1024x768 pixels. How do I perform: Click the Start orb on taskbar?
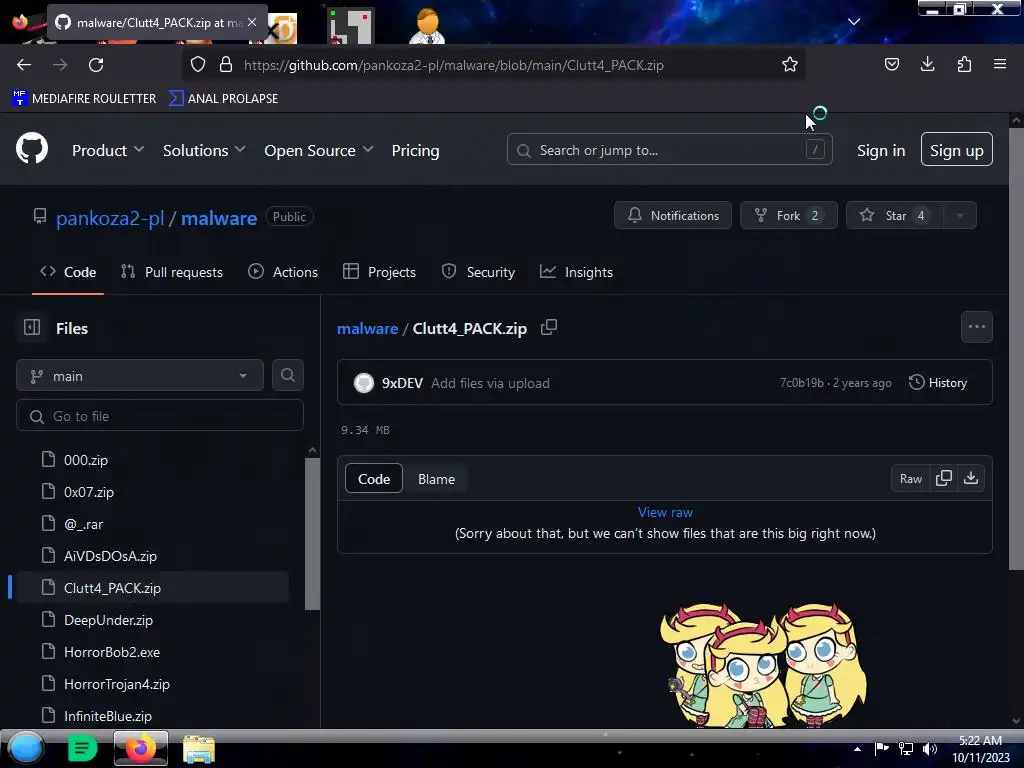(26, 748)
